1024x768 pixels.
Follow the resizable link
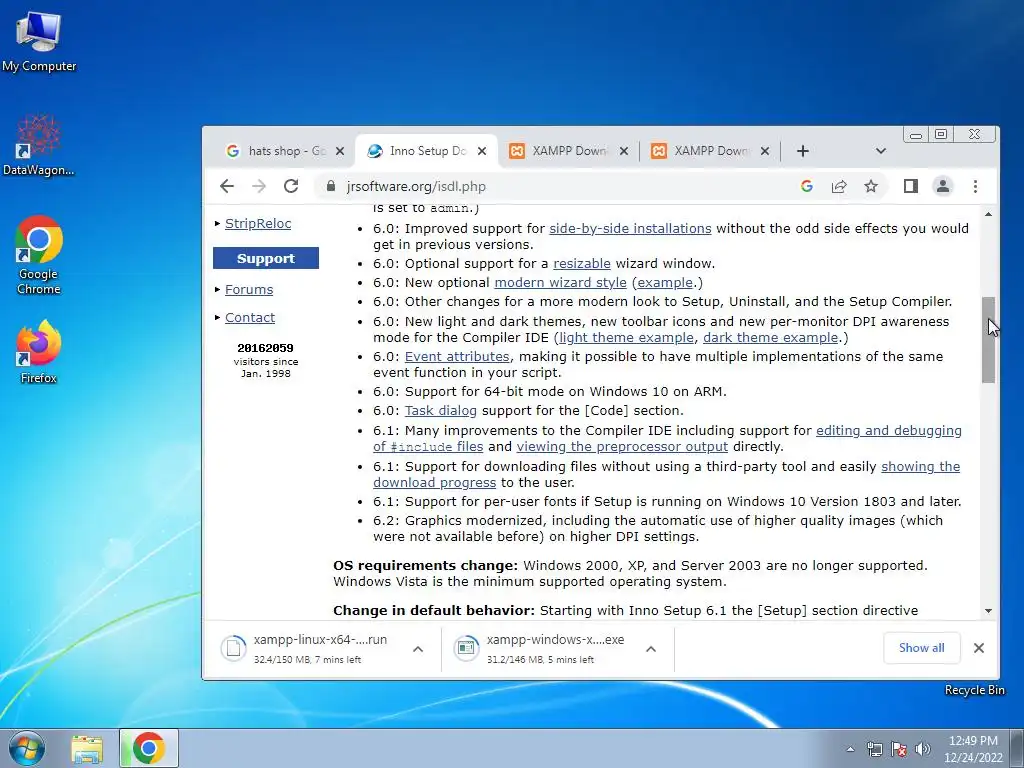pos(582,264)
